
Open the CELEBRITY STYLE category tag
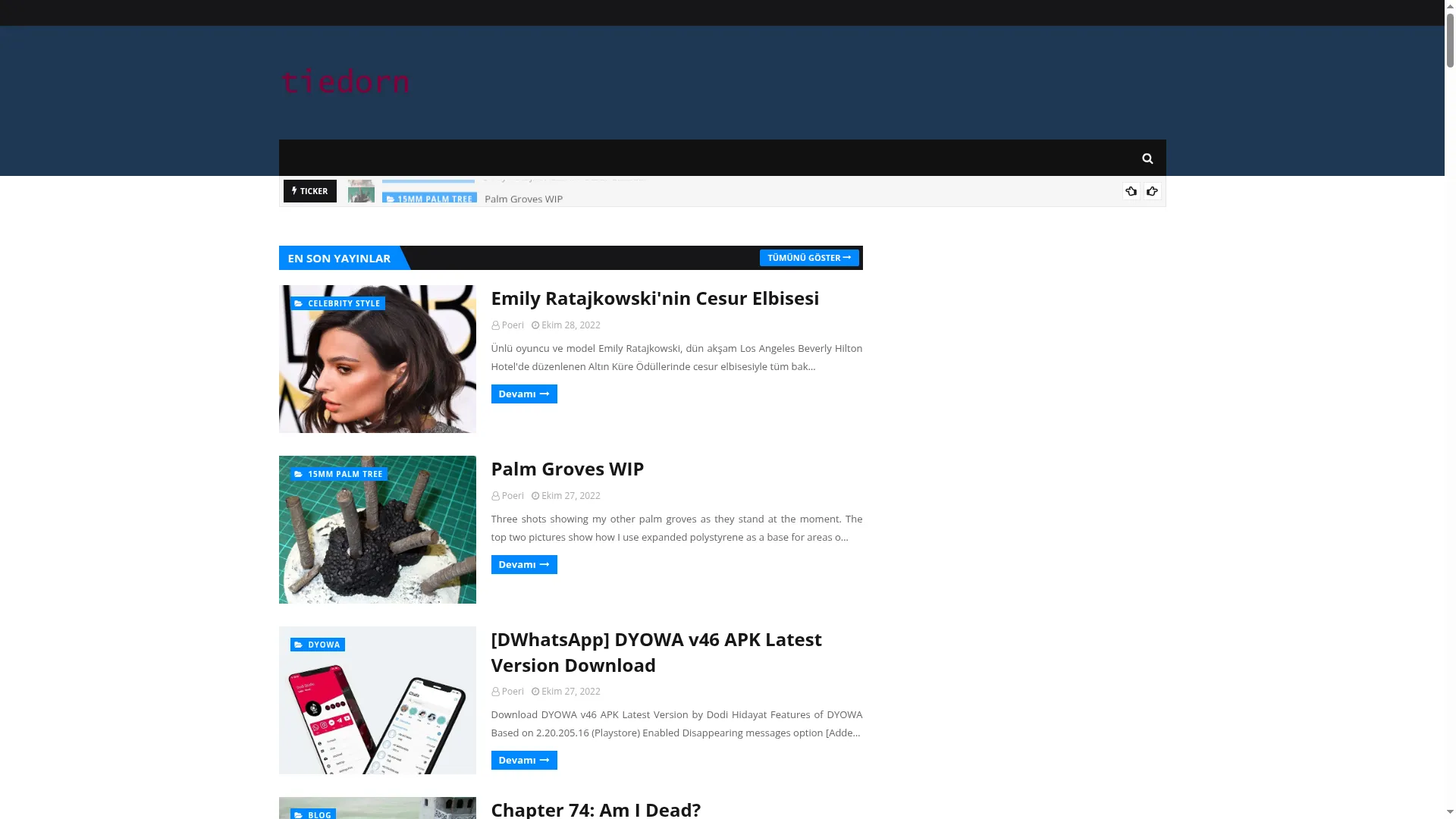[x=337, y=303]
